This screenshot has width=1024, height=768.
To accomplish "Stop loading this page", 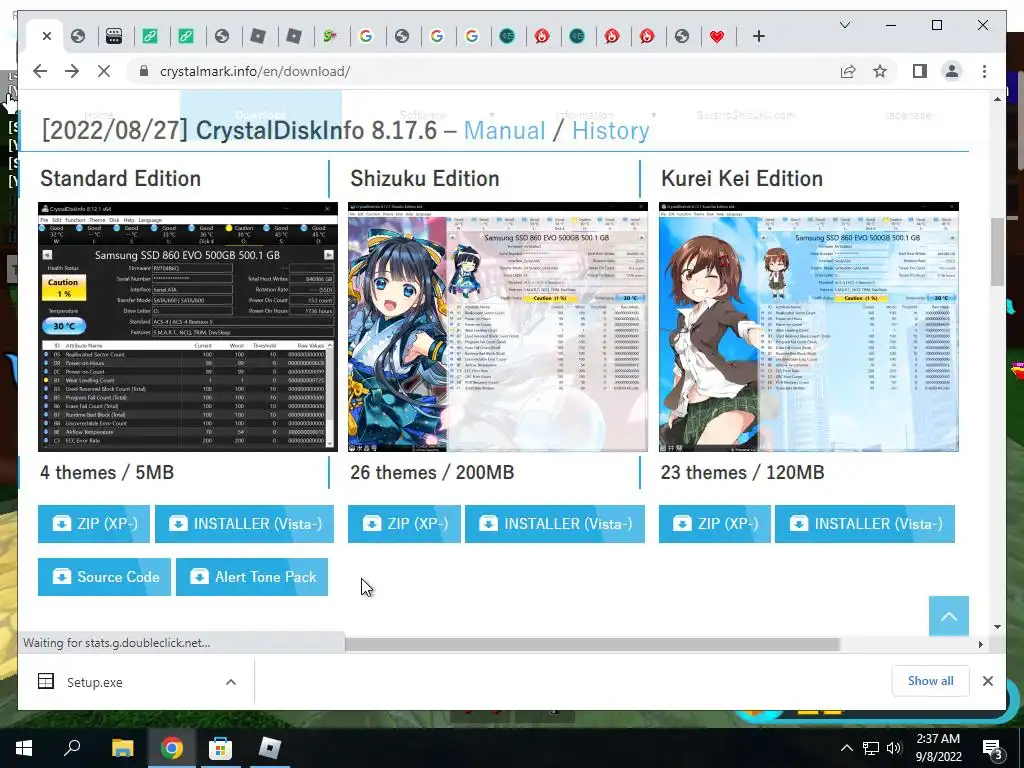I will [104, 71].
